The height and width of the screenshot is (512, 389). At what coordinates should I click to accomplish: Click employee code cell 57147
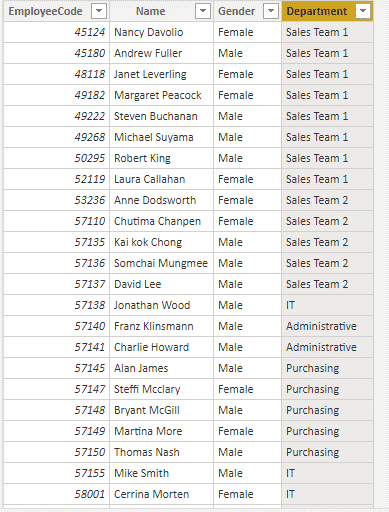point(56,389)
